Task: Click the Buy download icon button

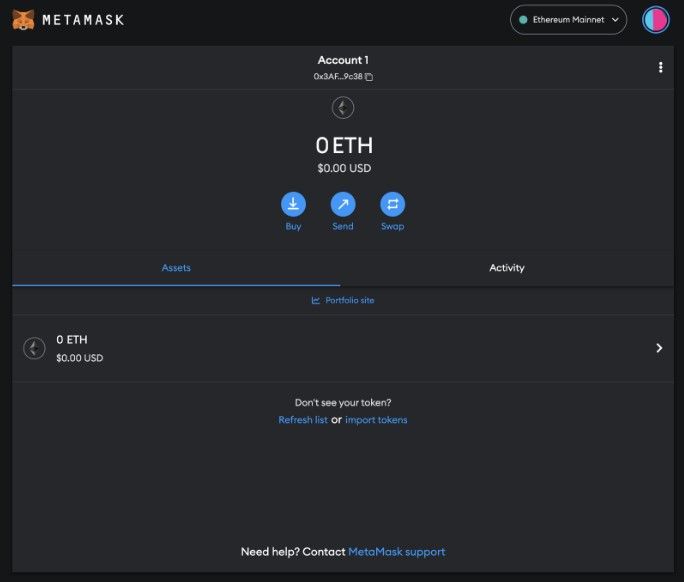Action: tap(293, 204)
